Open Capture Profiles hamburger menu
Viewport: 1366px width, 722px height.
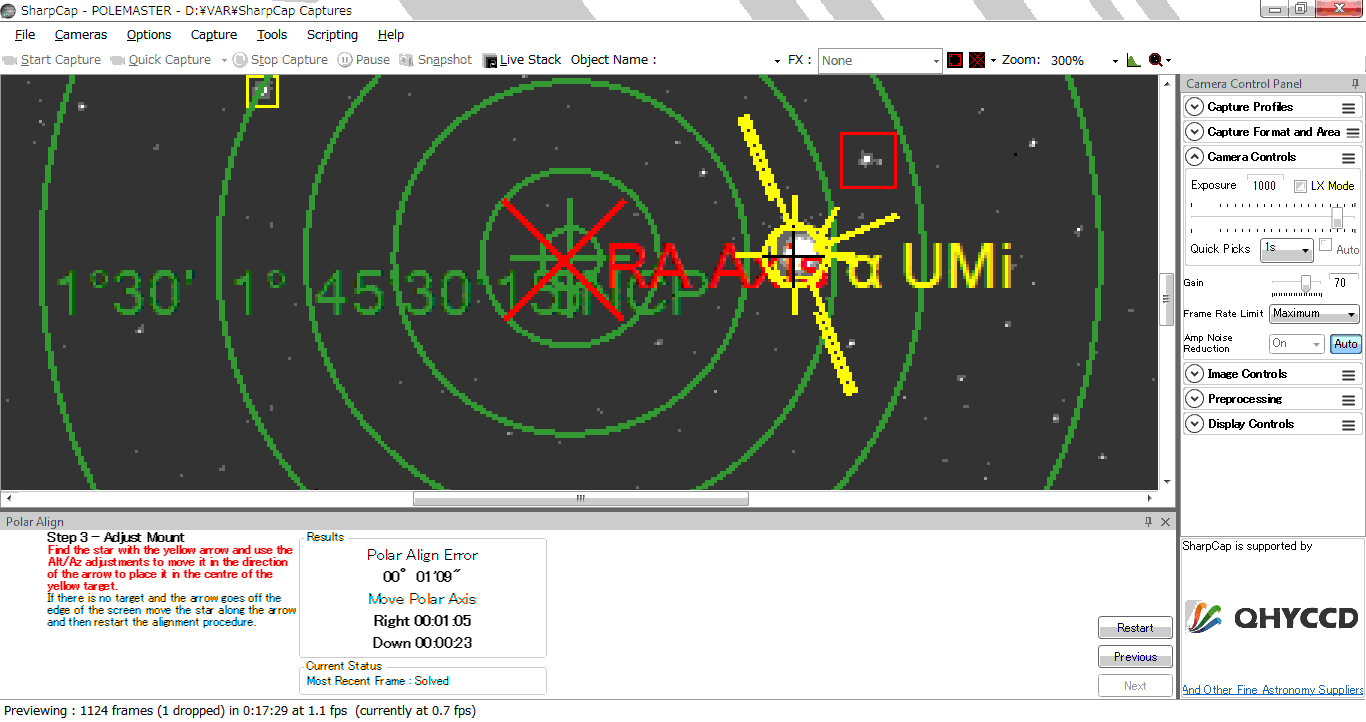click(1349, 108)
